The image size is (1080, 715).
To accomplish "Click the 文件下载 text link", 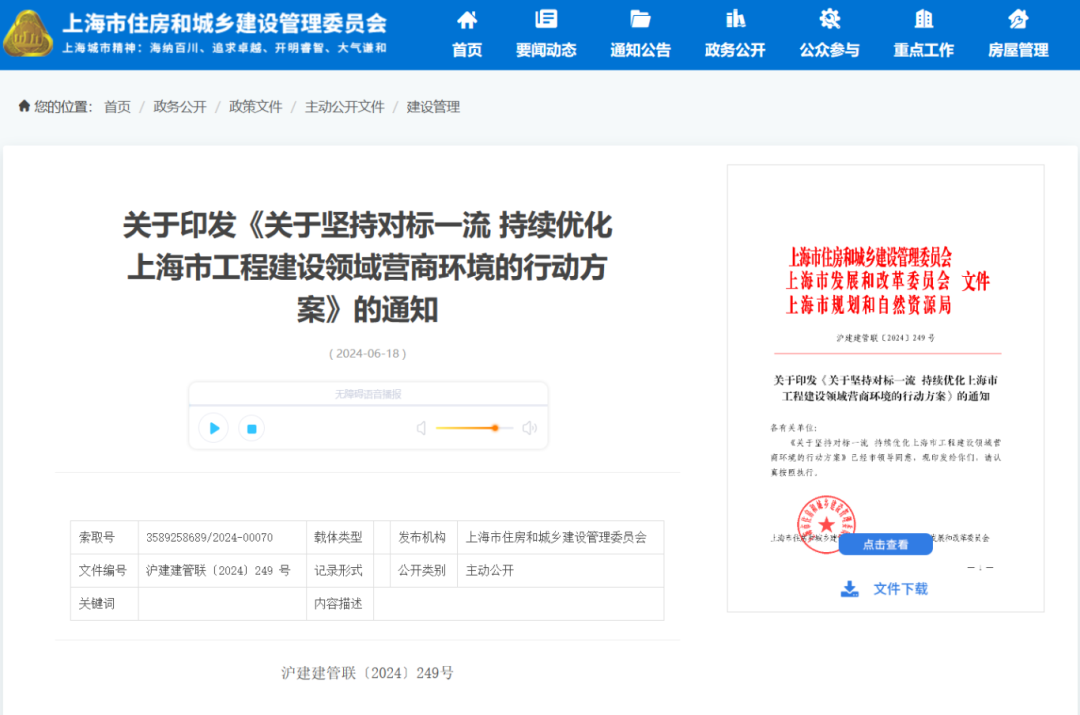I will 900,589.
